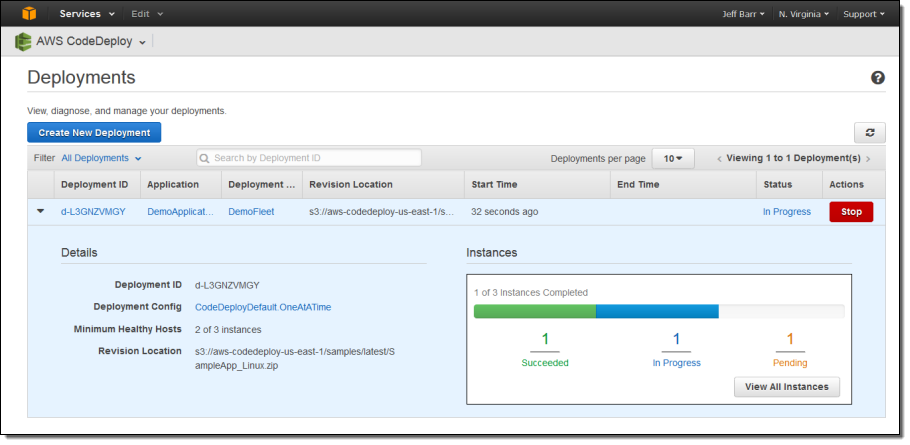Go to previous page of deployments
This screenshot has height=445, width=910.
[719, 159]
